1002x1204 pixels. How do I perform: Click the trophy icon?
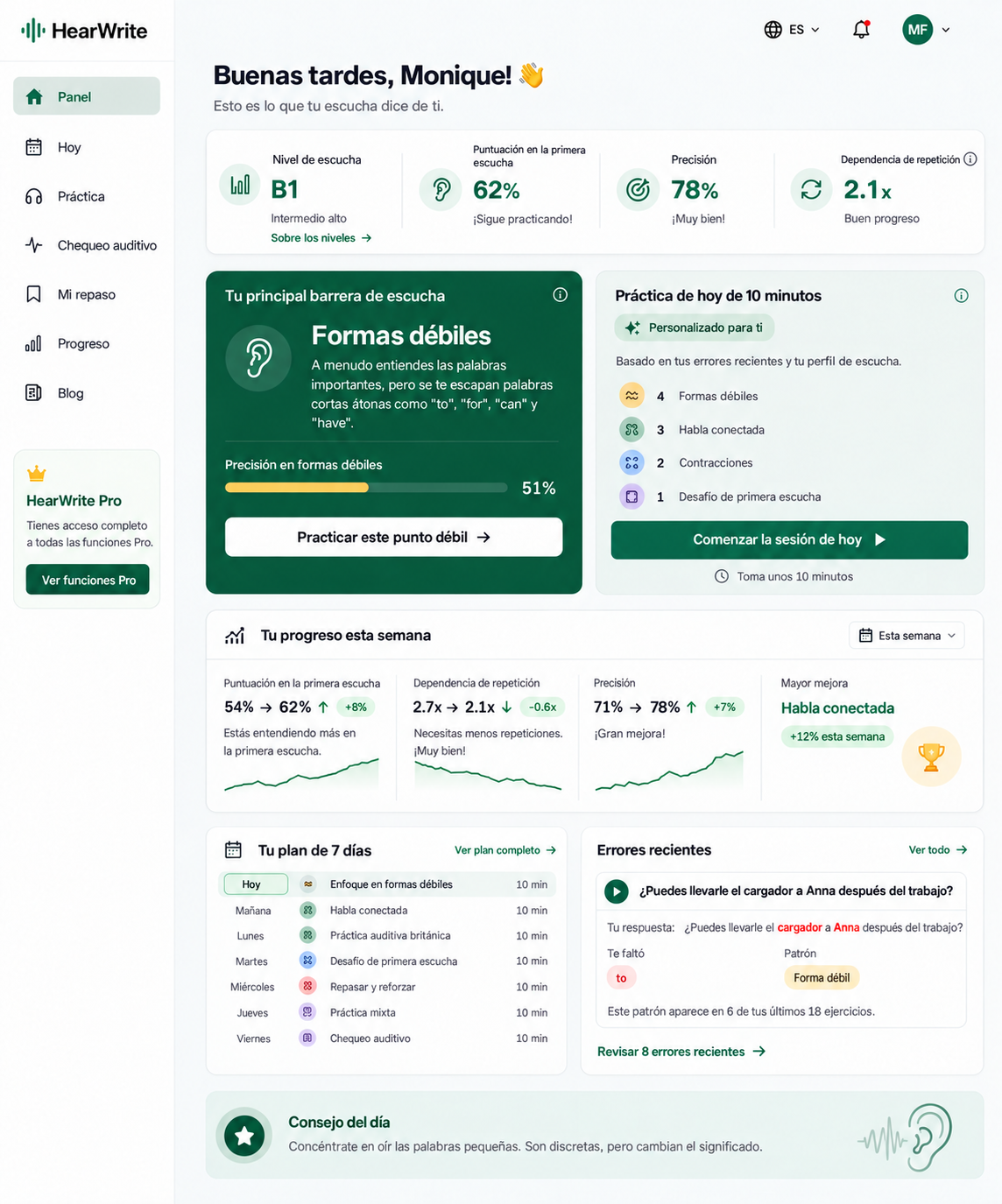(x=931, y=757)
